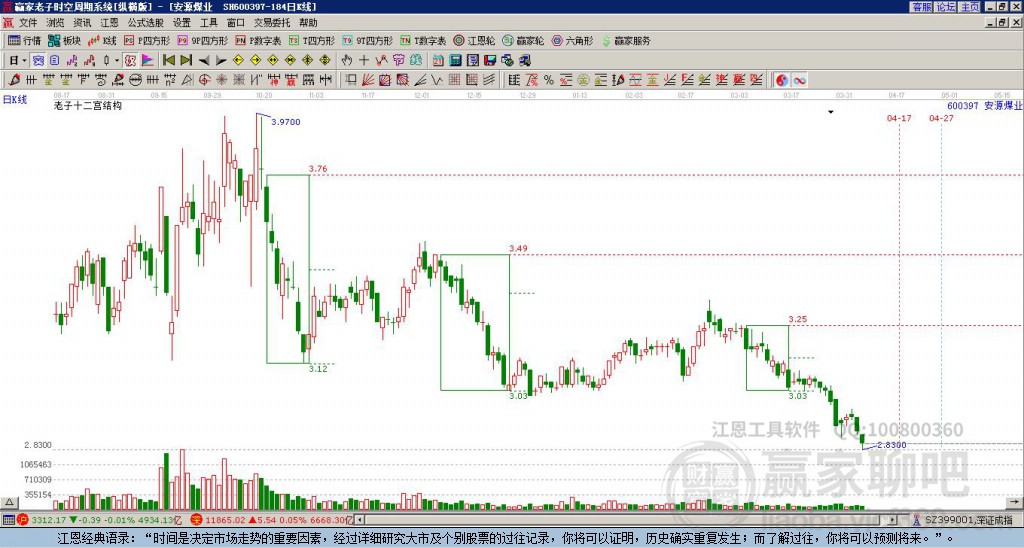The image size is (1024, 548).
Task: Click the black right arrow icon
Action: (221, 60)
